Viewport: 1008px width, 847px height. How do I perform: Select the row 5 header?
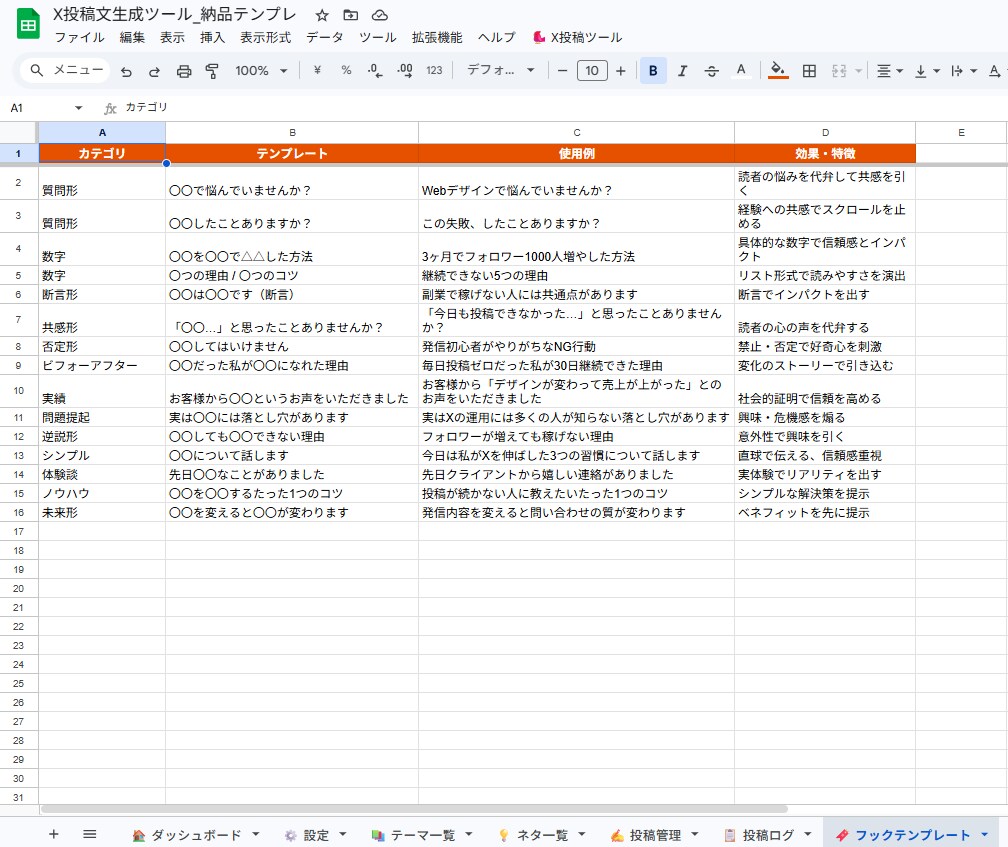click(x=18, y=275)
